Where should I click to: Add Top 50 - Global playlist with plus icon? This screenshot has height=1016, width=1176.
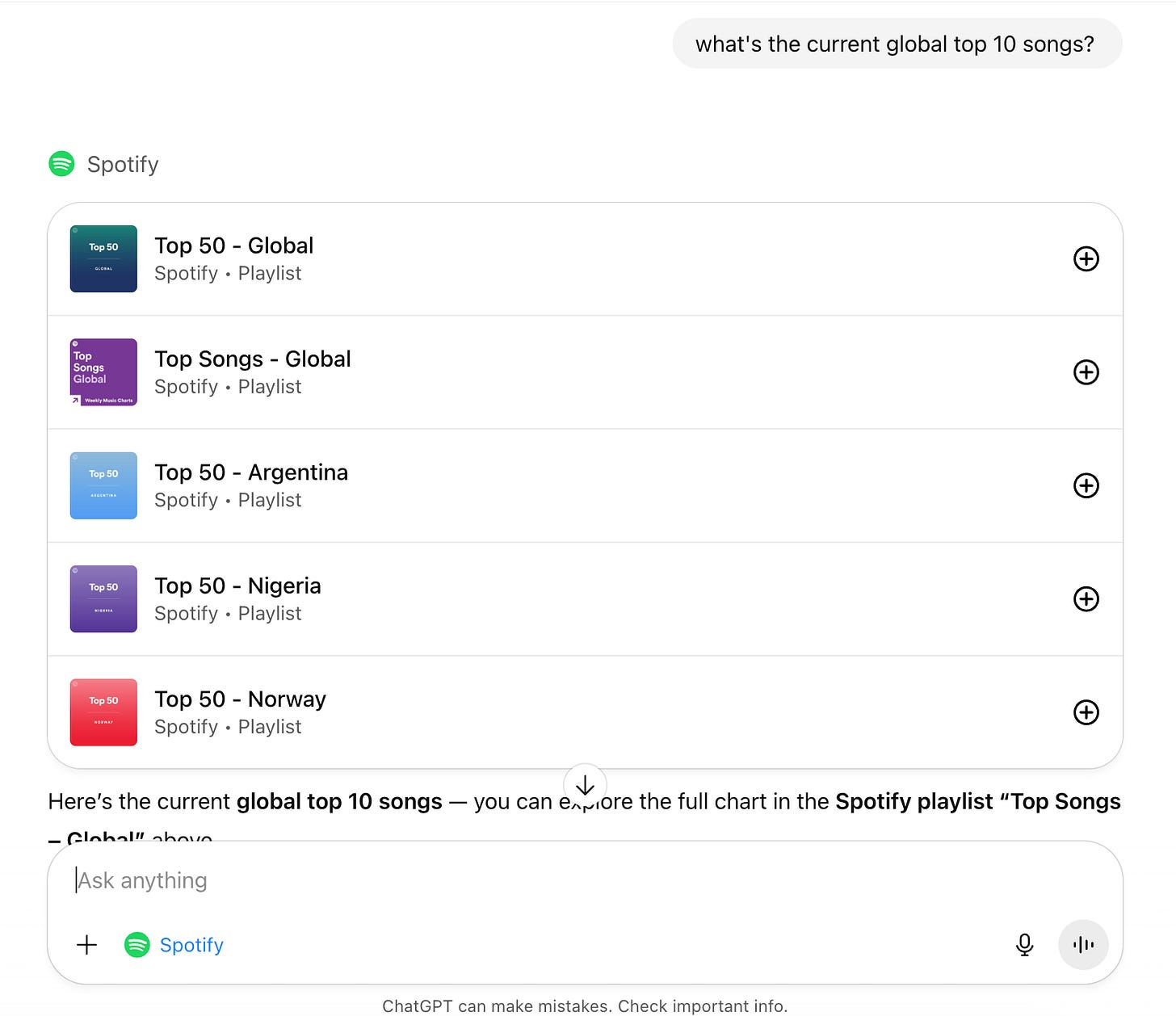1086,258
